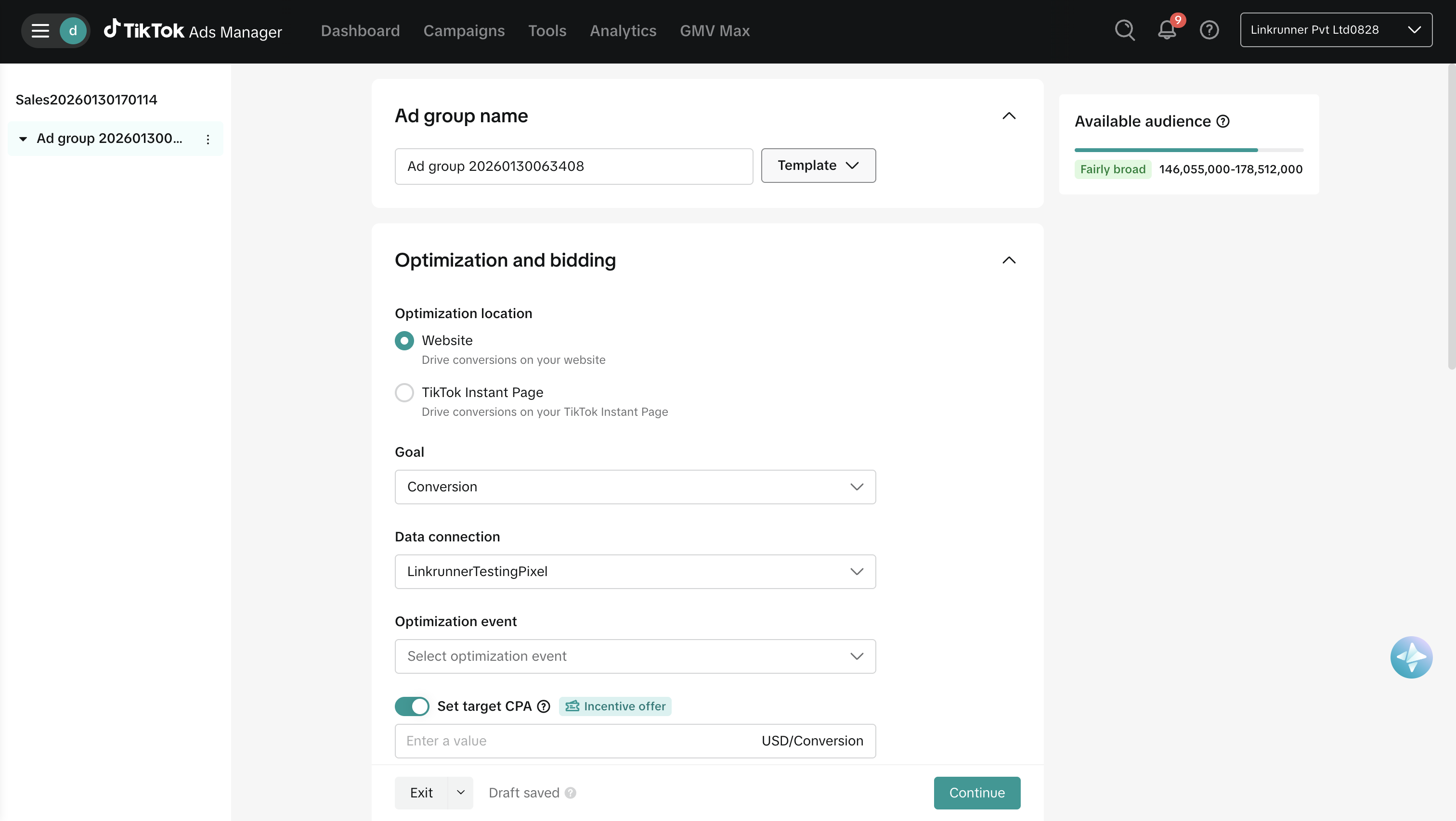Screen dimensions: 1456x821
Task: Open the GMV Max menu
Action: tap(715, 30)
